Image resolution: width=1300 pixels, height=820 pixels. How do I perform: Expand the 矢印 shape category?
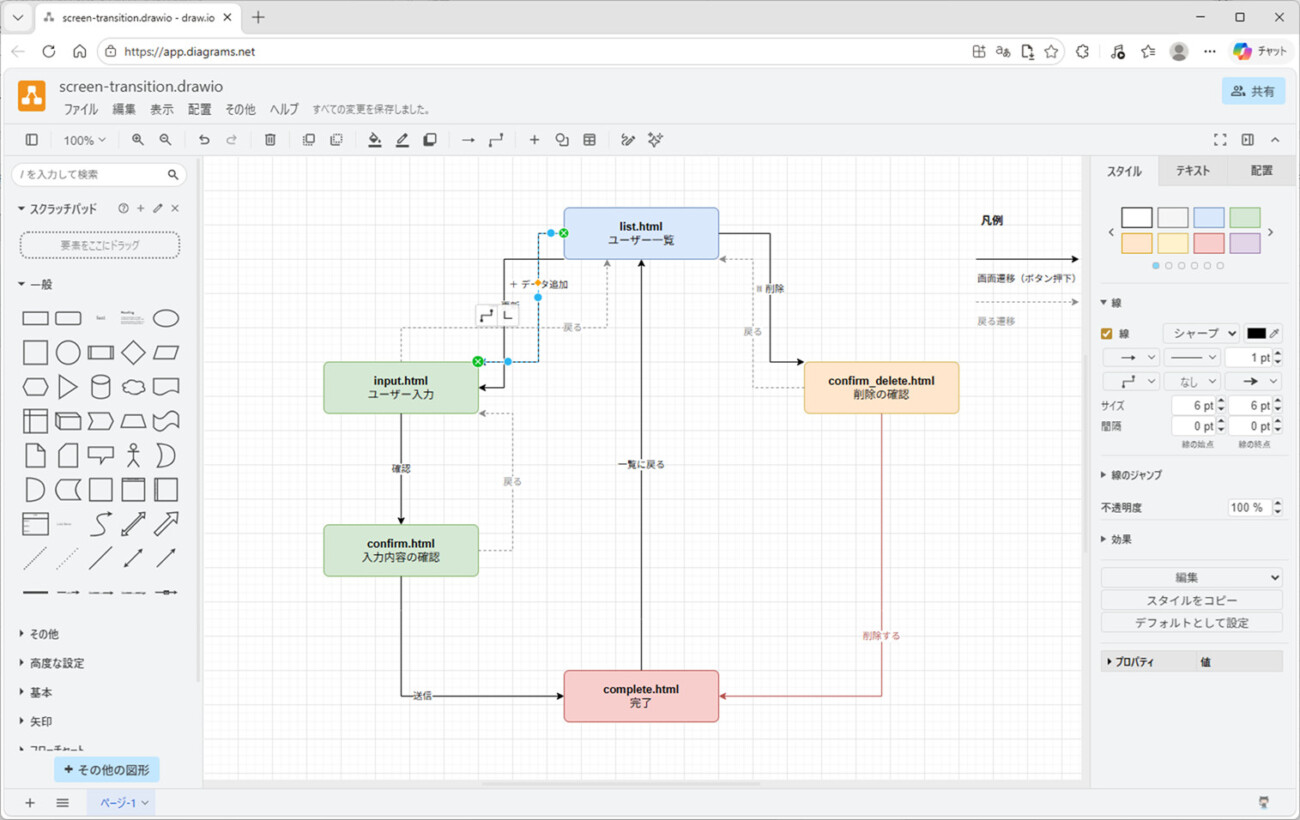click(41, 721)
